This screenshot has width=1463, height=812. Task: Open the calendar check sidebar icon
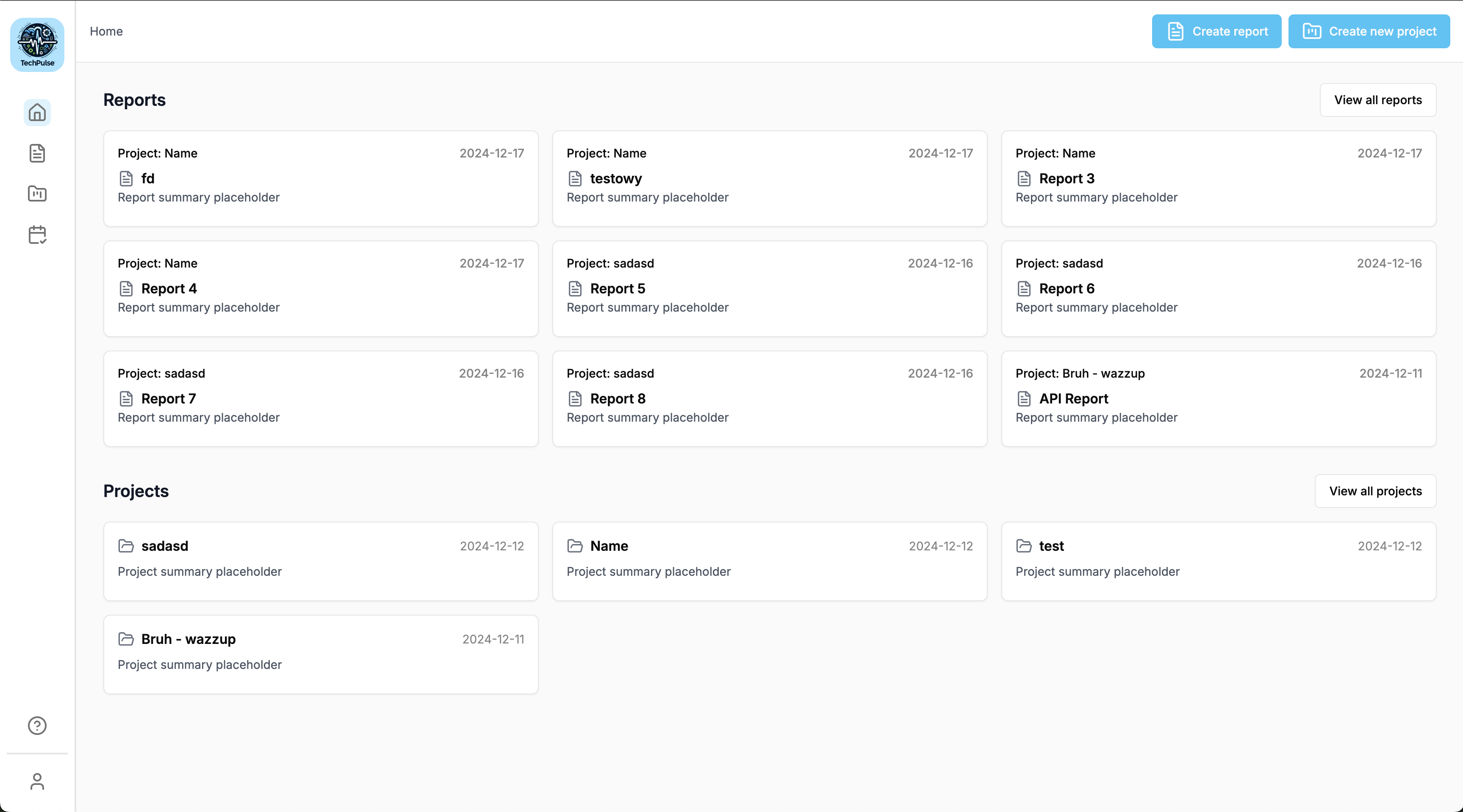pos(37,235)
